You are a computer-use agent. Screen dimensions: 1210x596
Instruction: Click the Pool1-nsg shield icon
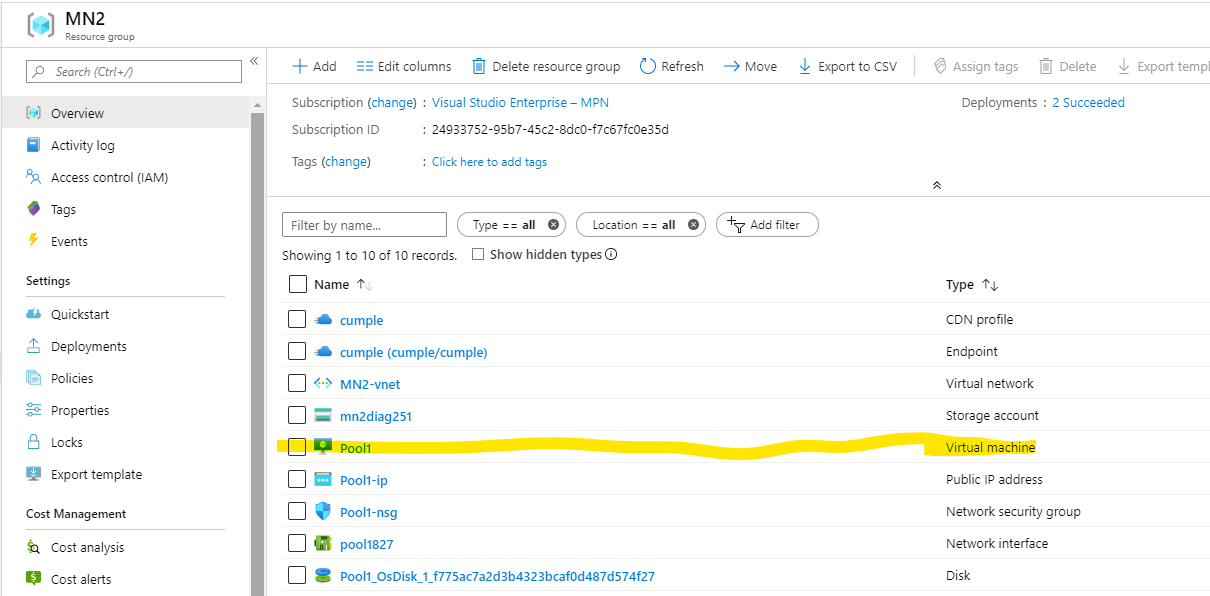click(323, 512)
